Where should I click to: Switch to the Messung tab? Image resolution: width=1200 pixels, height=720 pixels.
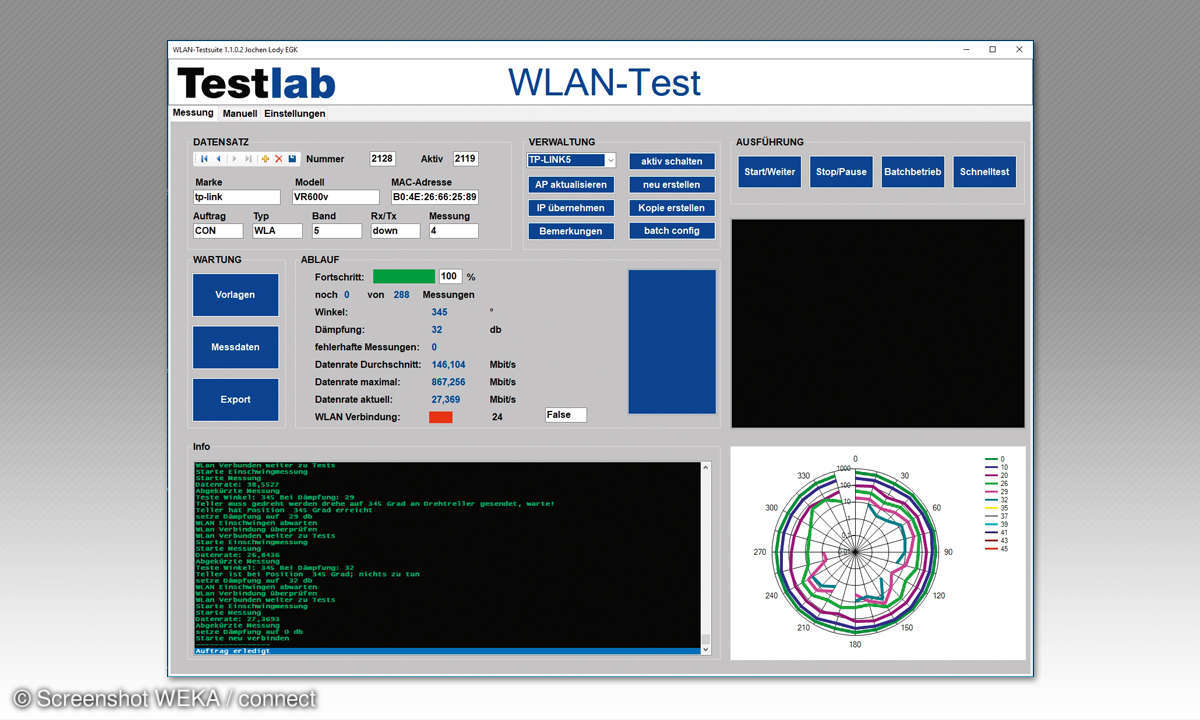pyautogui.click(x=193, y=113)
